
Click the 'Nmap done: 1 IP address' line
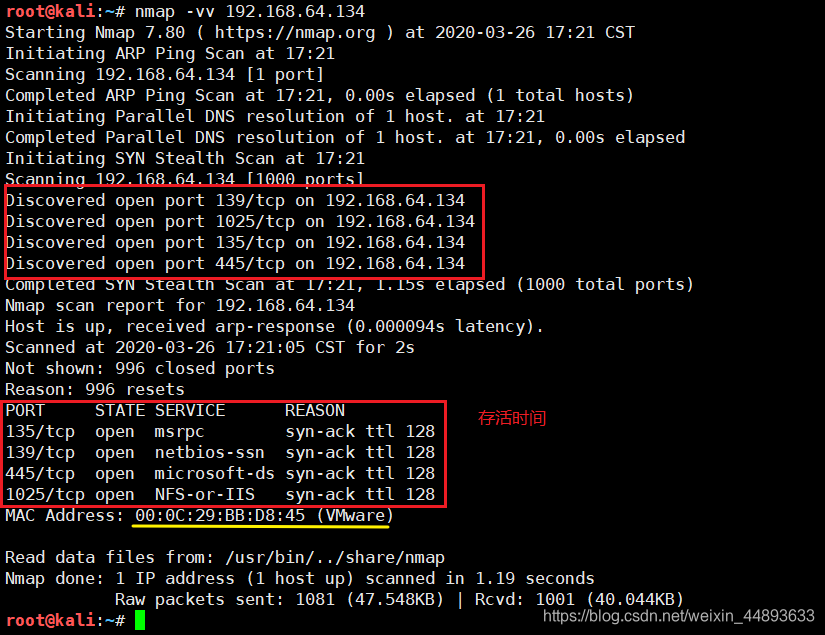point(300,579)
